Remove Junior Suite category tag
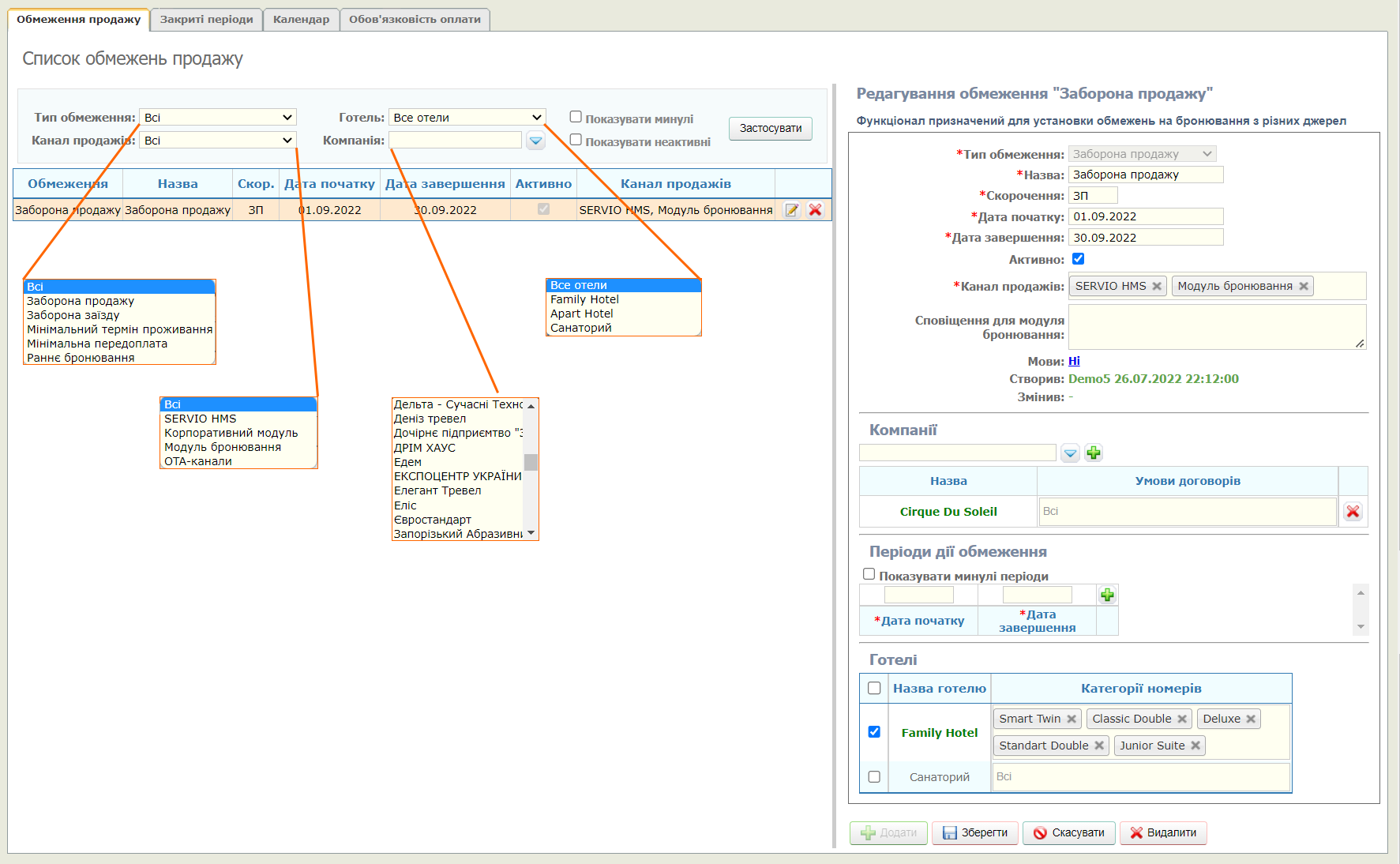The width and height of the screenshot is (1400, 864). point(1195,746)
